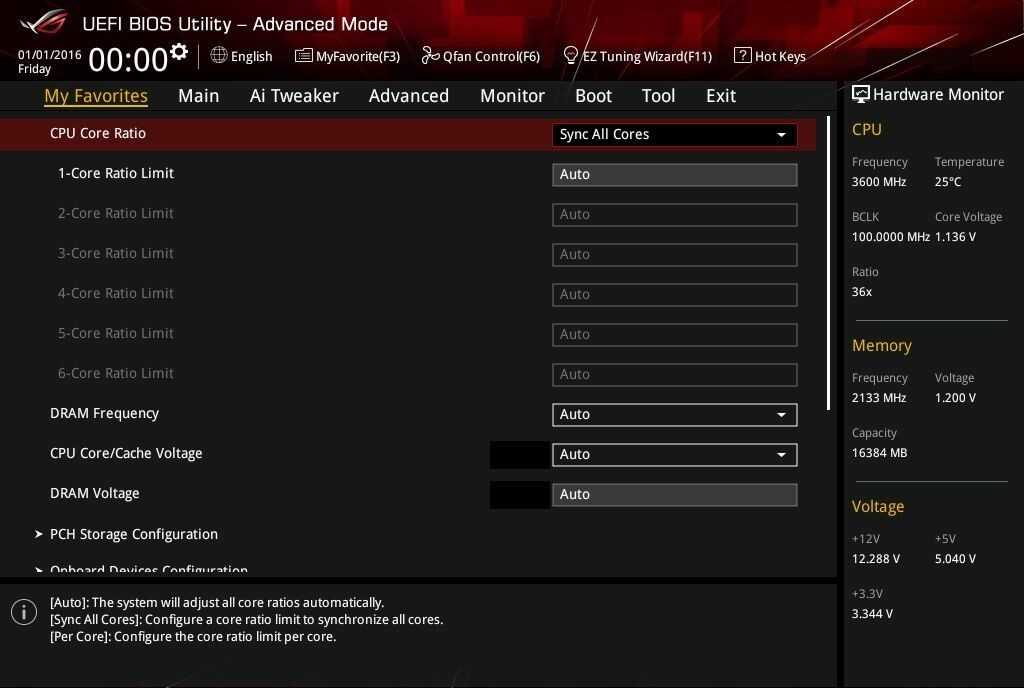Click the DRAM Voltage value field
This screenshot has height=688, width=1024.
pos(674,494)
